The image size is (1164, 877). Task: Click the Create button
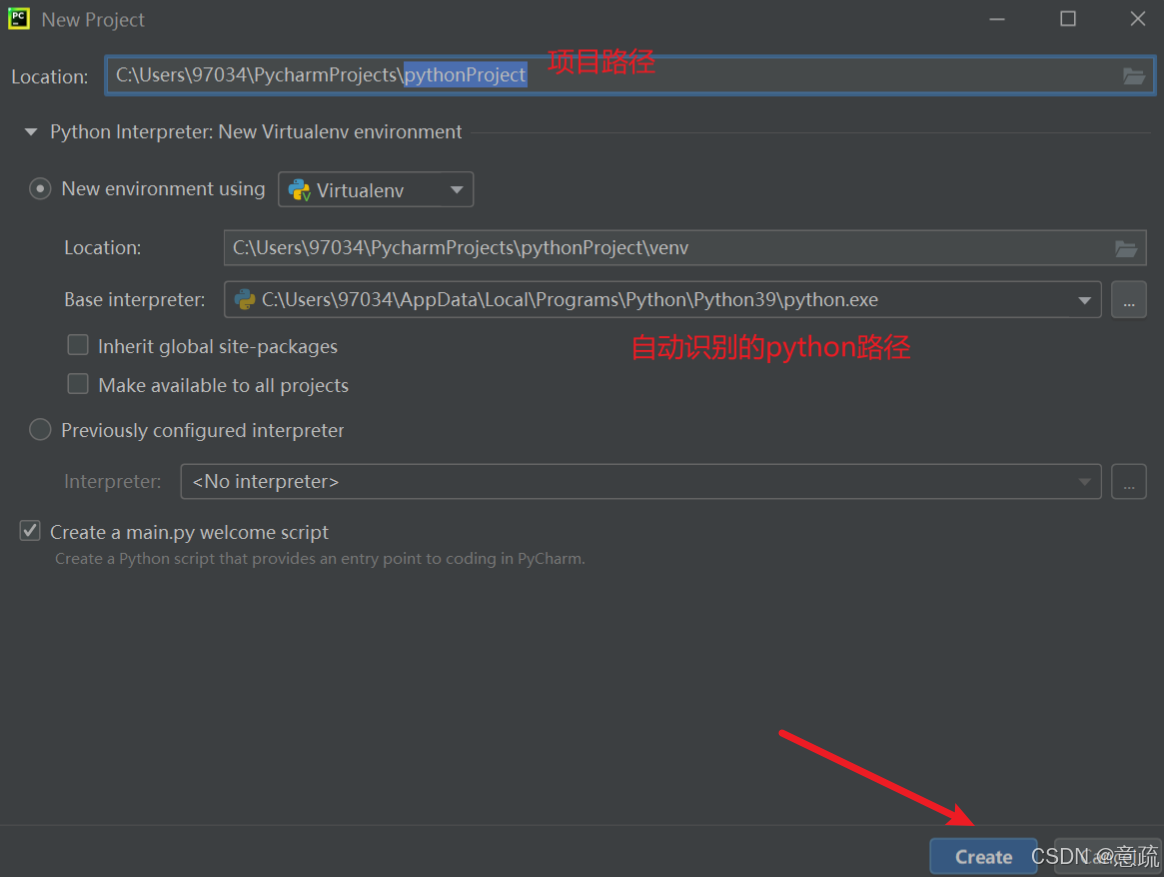click(x=983, y=857)
